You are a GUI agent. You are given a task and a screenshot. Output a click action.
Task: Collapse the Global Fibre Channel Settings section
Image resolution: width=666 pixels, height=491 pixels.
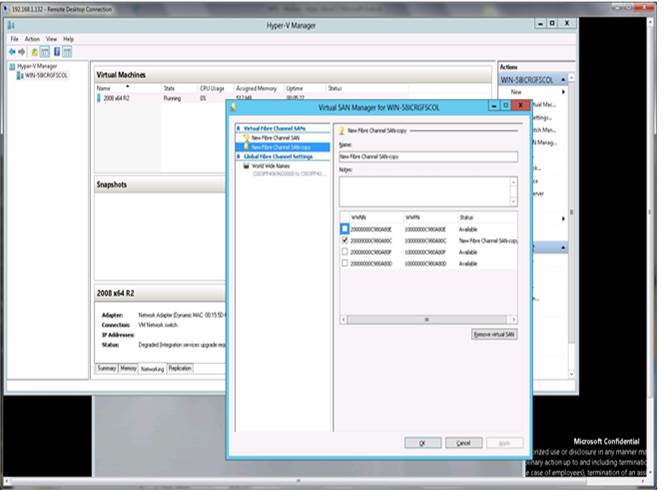coord(238,157)
